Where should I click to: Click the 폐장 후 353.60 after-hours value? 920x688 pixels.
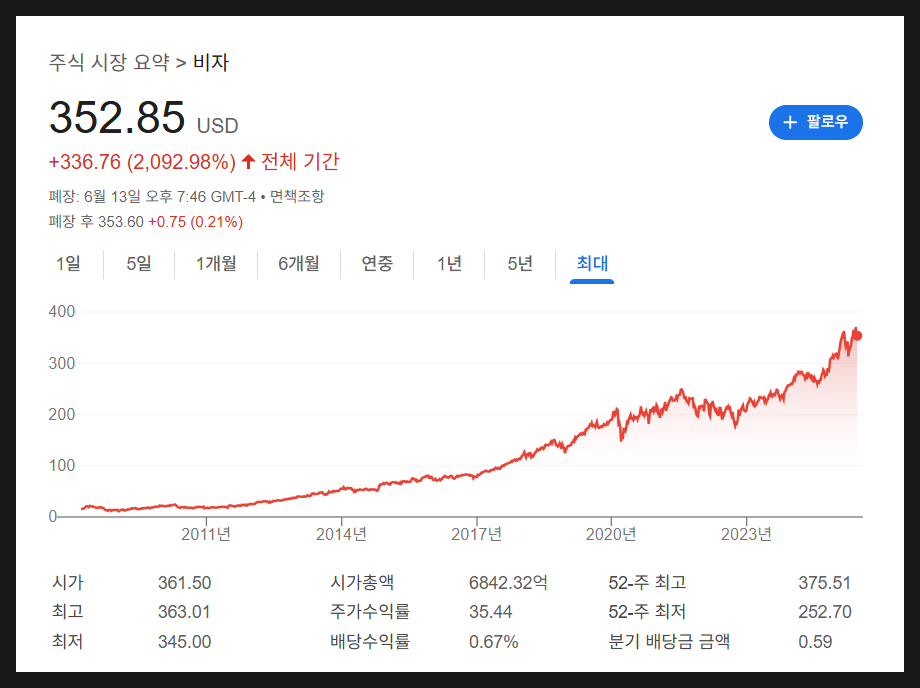point(96,222)
